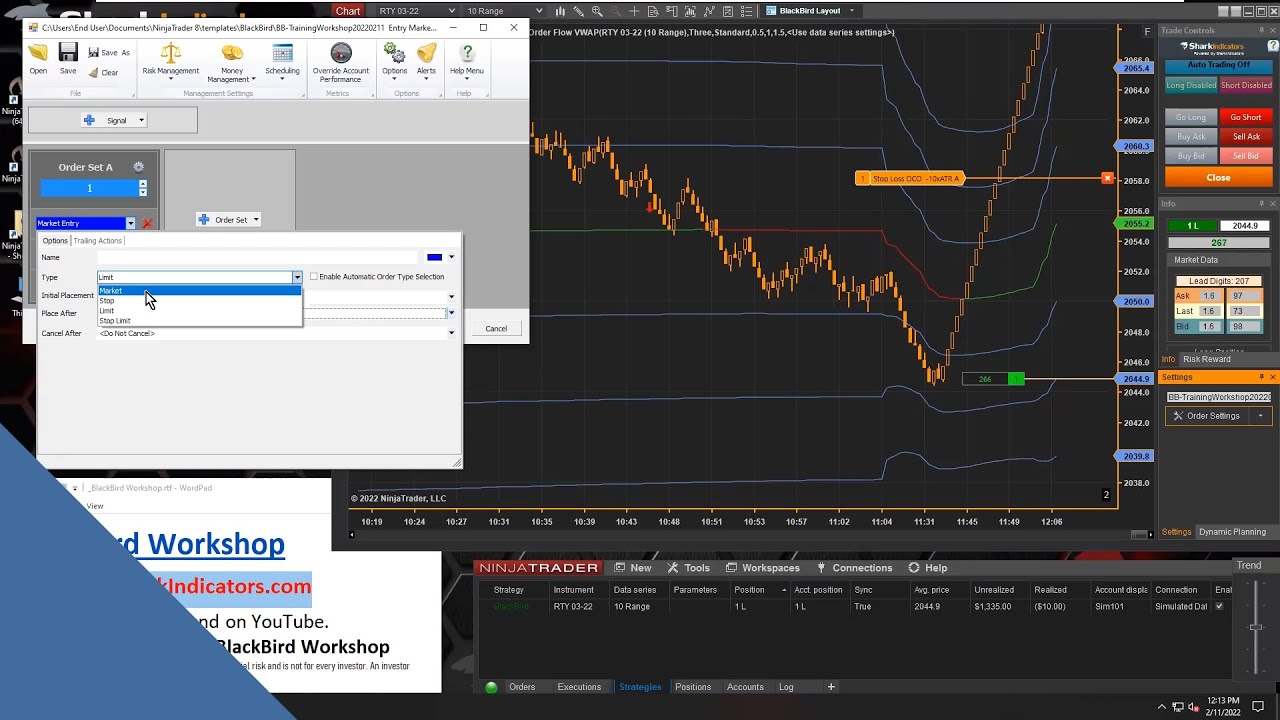Click the Go Long button

point(1191,118)
